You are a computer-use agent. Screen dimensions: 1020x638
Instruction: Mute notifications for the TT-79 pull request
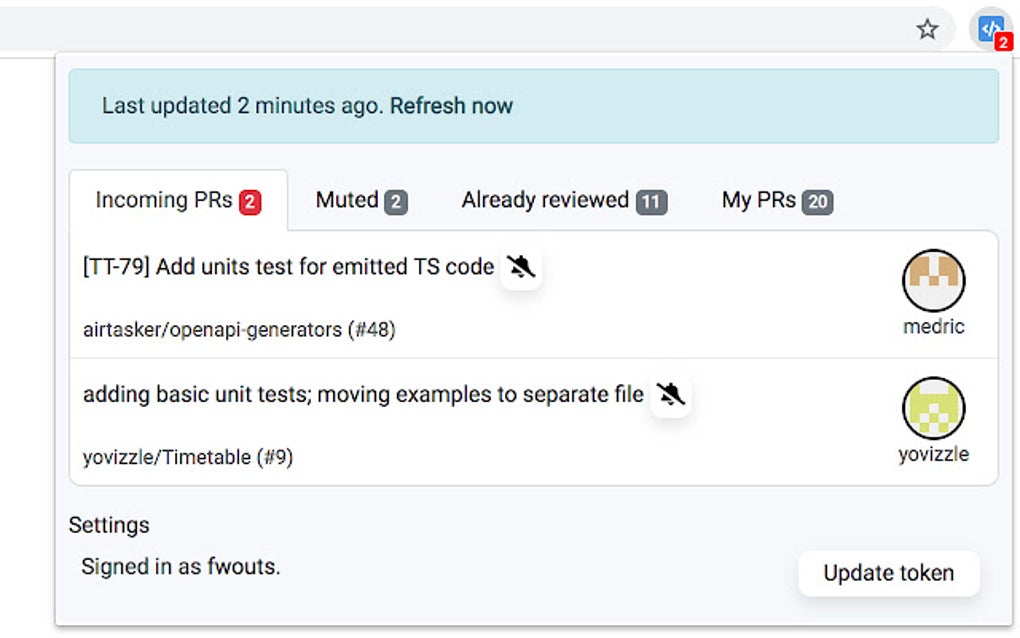(x=520, y=267)
